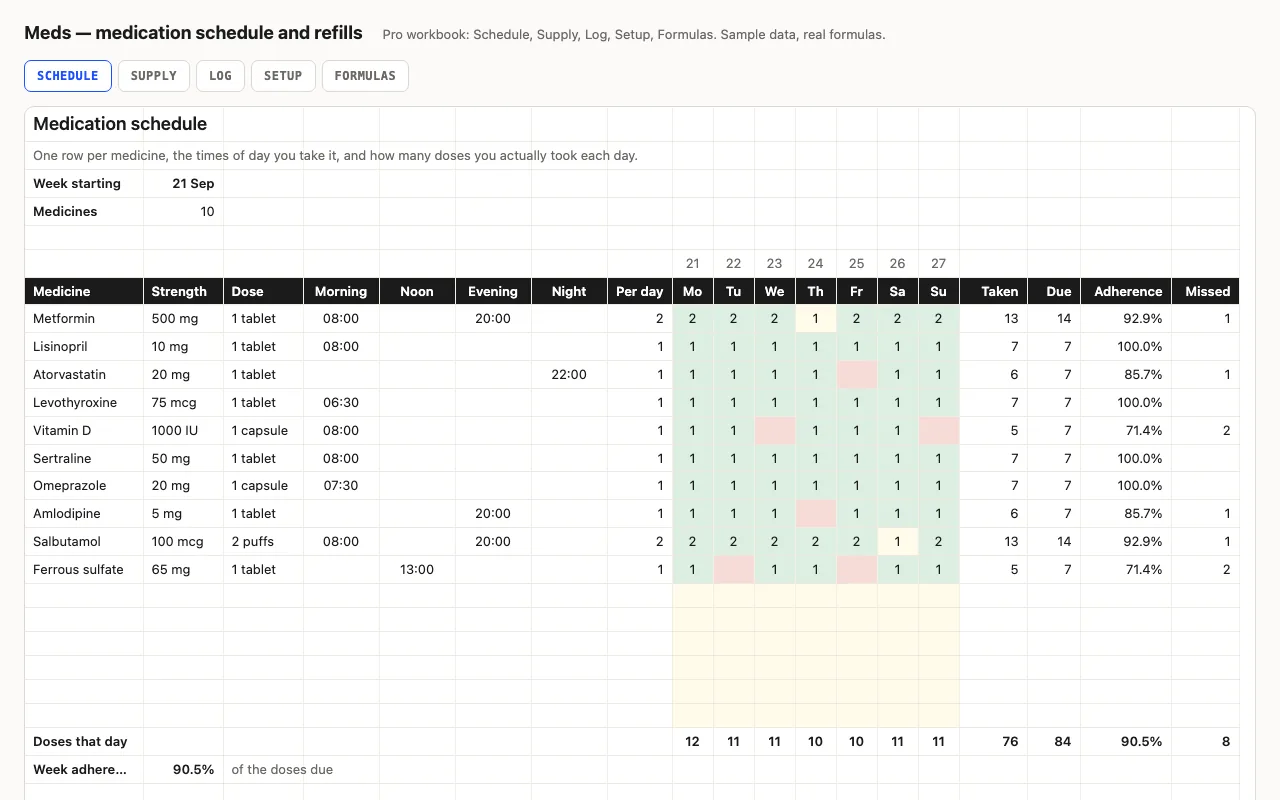Select Metformin's Thursday dose count cell
The height and width of the screenshot is (800, 1280).
pyautogui.click(x=816, y=319)
